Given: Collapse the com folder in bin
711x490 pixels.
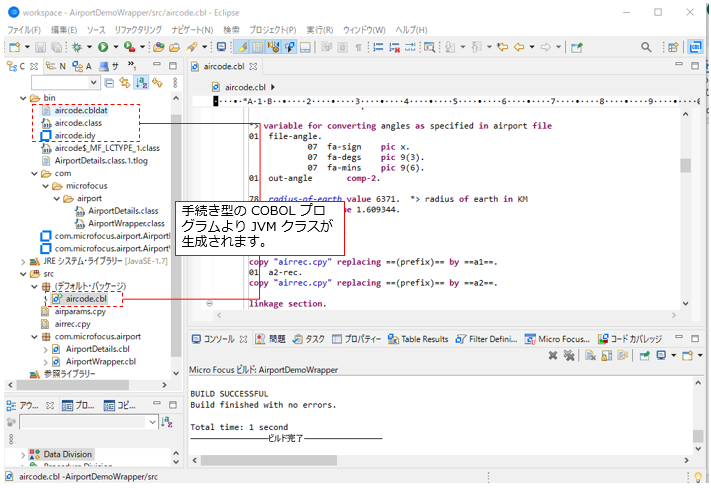Looking at the screenshot, I should point(34,174).
